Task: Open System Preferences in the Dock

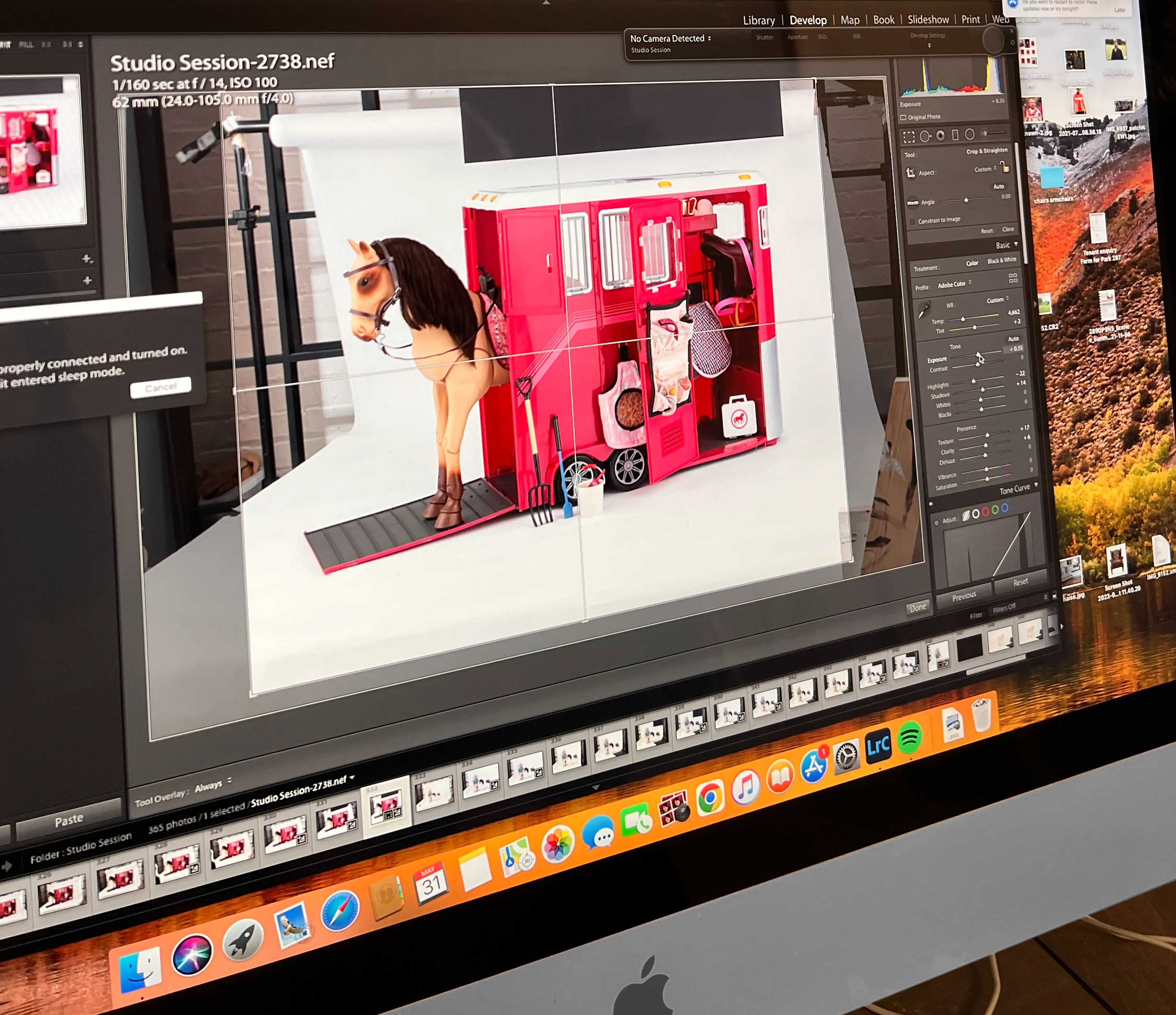Action: pos(846,756)
